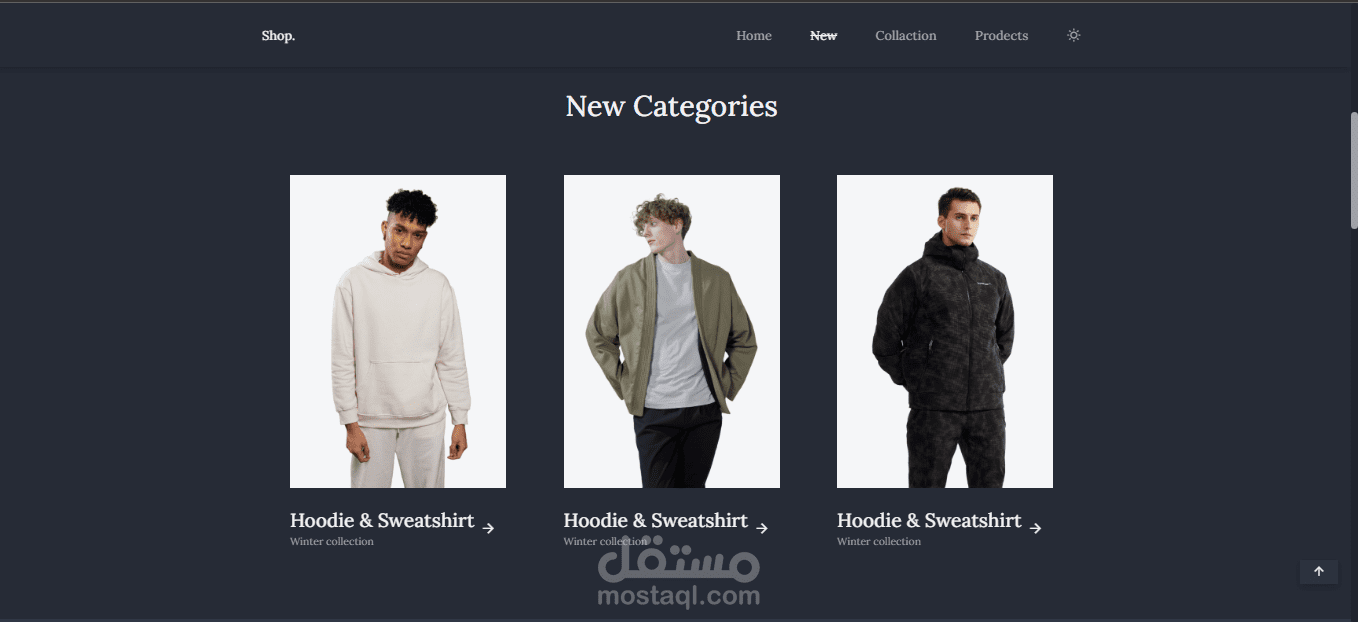The image size is (1358, 622).
Task: Click Winter collection text under third card
Action: (879, 541)
